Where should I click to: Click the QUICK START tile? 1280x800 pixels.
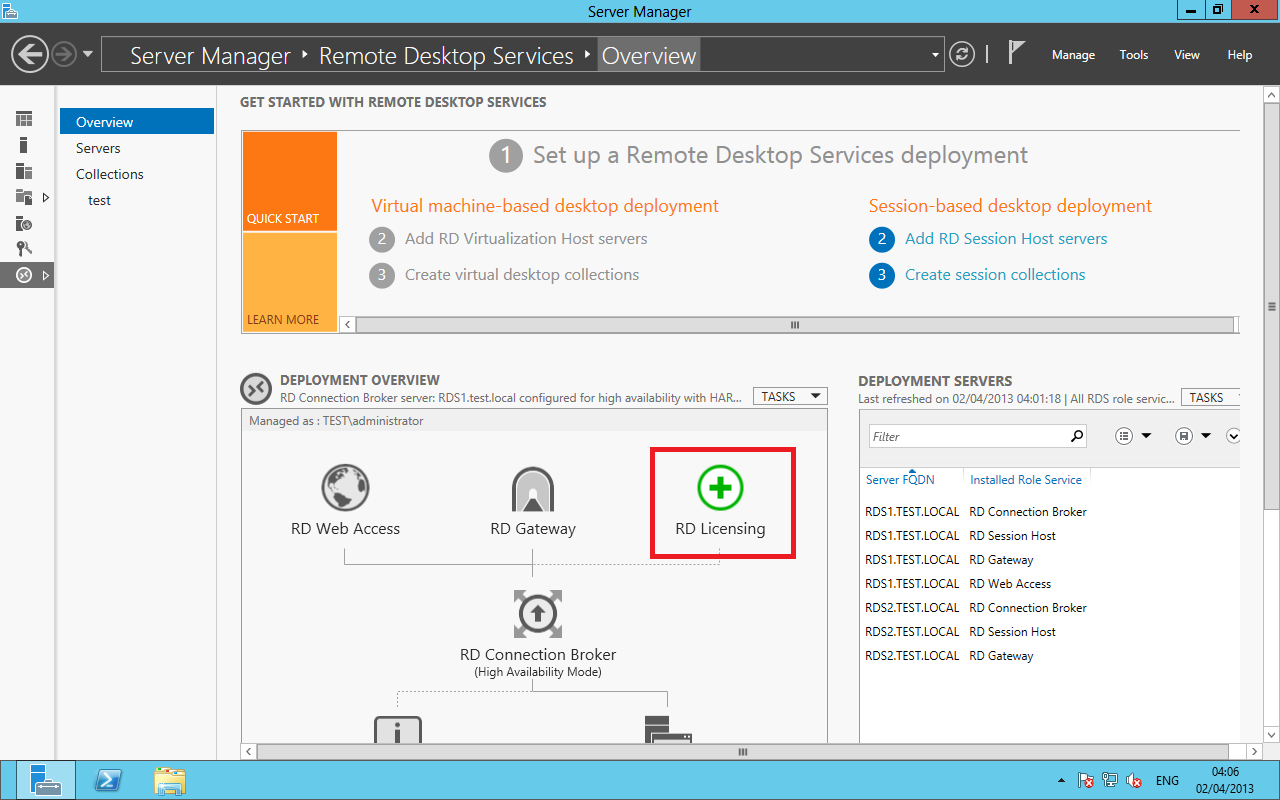[x=290, y=182]
